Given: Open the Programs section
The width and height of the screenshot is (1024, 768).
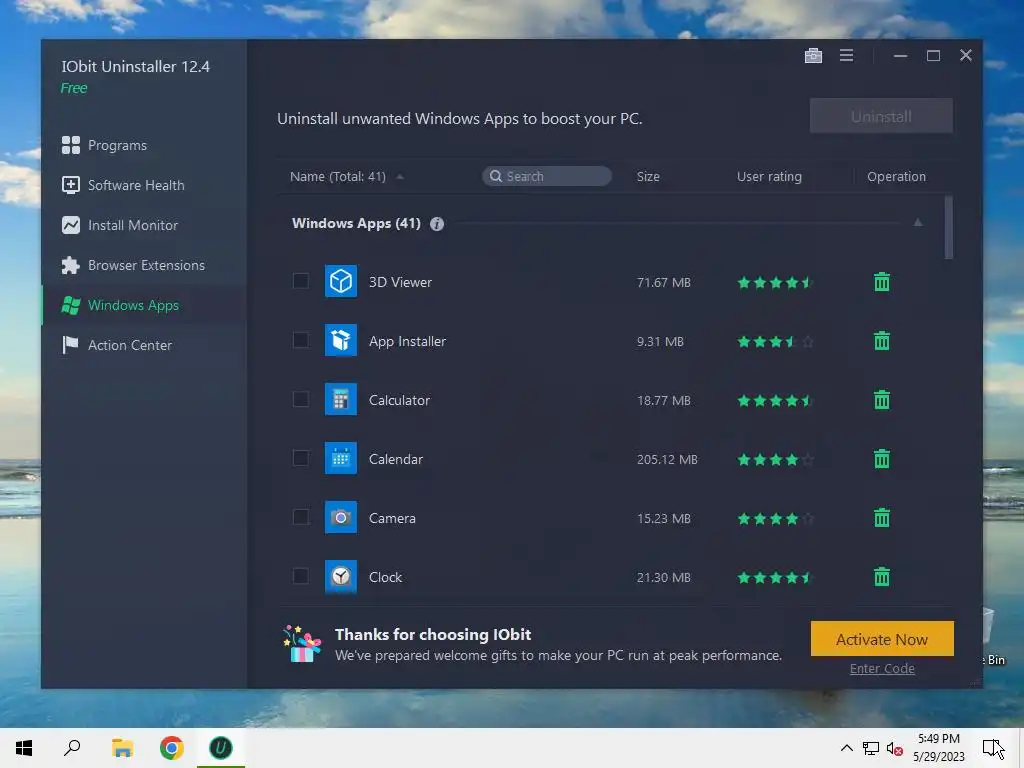Looking at the screenshot, I should (144, 145).
